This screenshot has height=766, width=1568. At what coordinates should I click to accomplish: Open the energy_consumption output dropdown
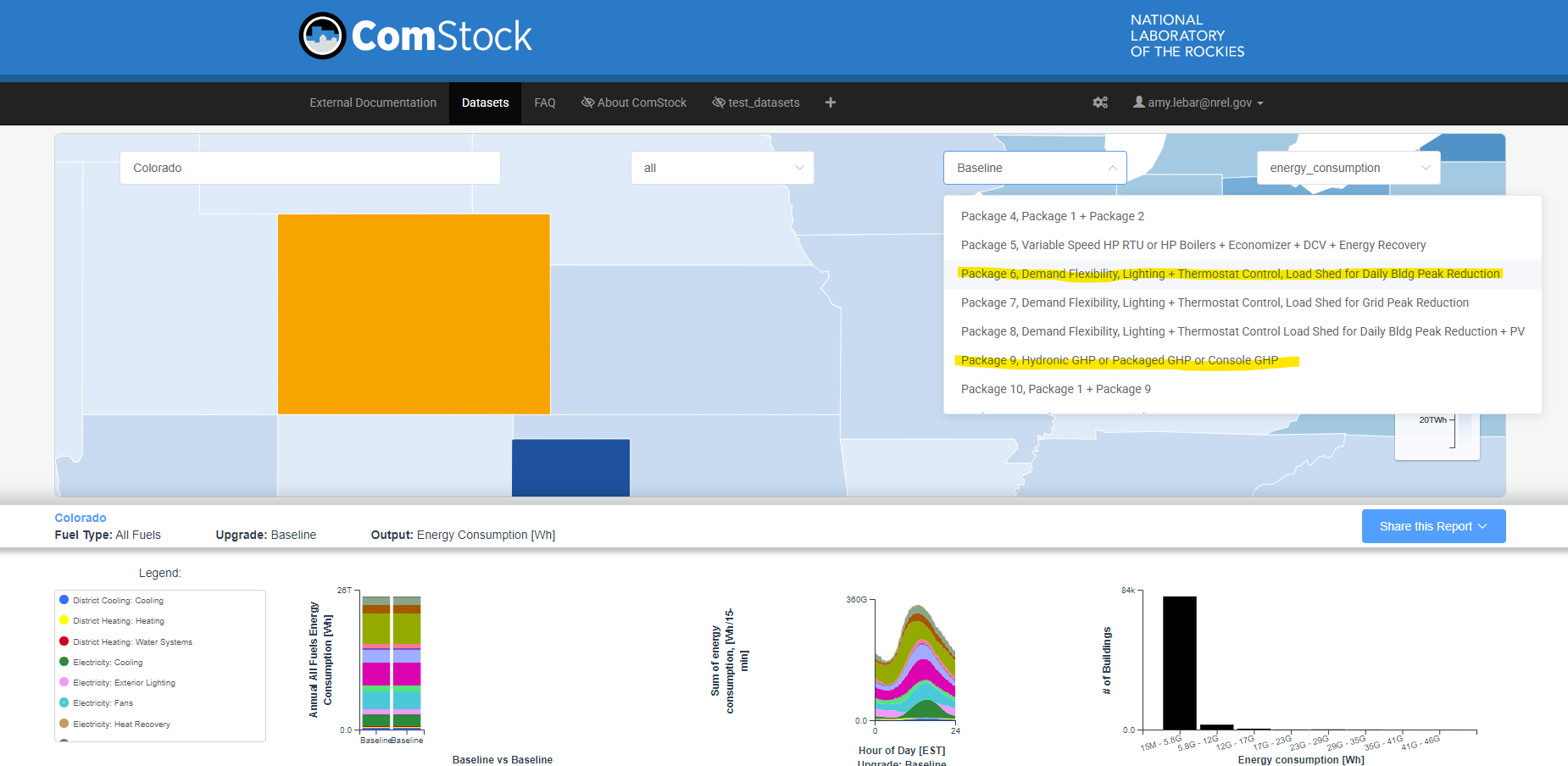pos(1348,168)
